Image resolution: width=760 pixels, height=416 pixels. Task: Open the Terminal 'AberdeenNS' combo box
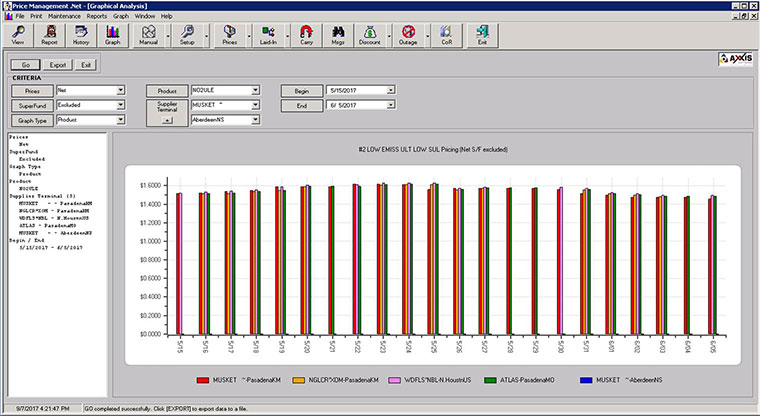point(225,120)
